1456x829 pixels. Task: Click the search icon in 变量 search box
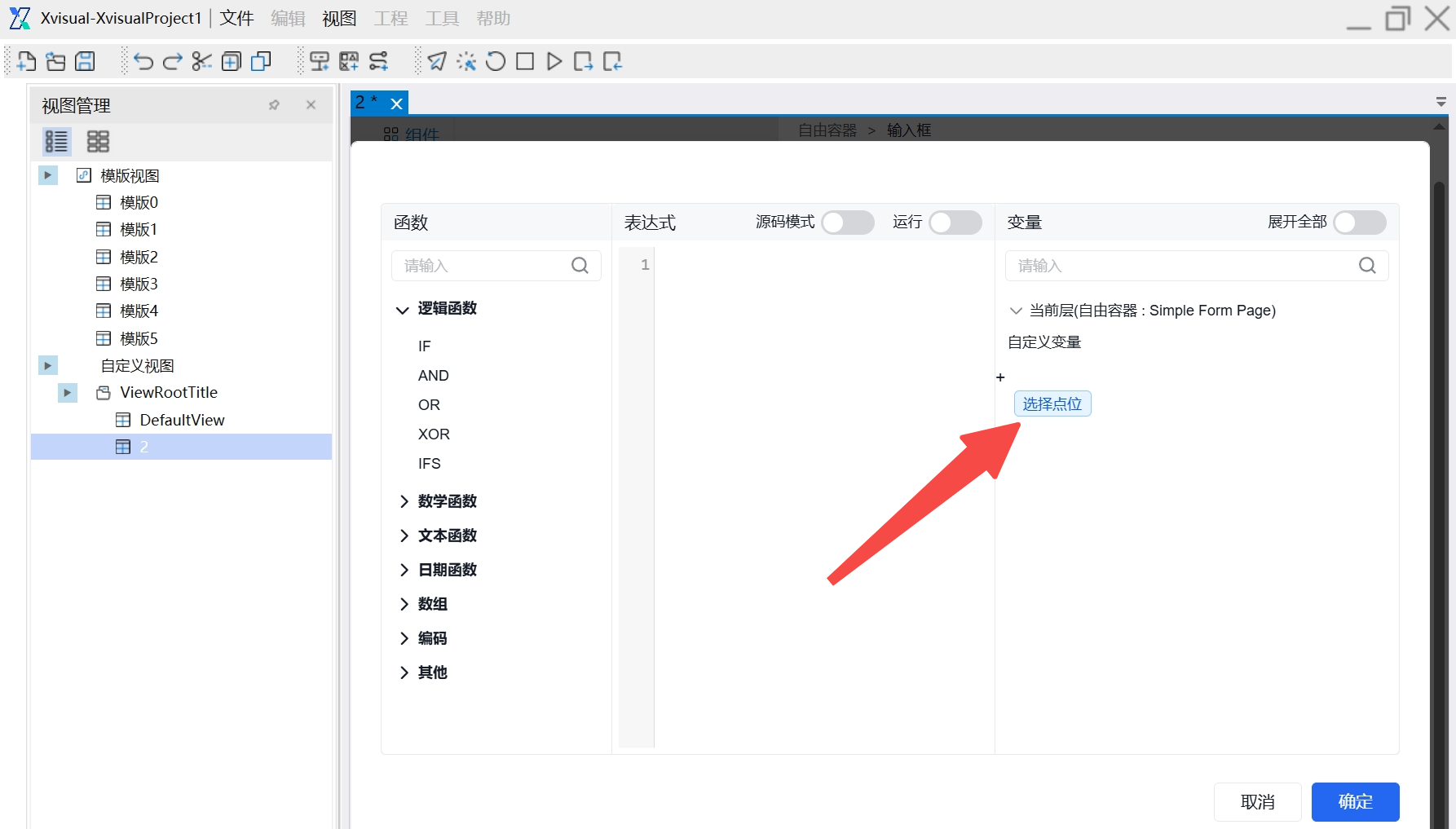[x=1367, y=265]
